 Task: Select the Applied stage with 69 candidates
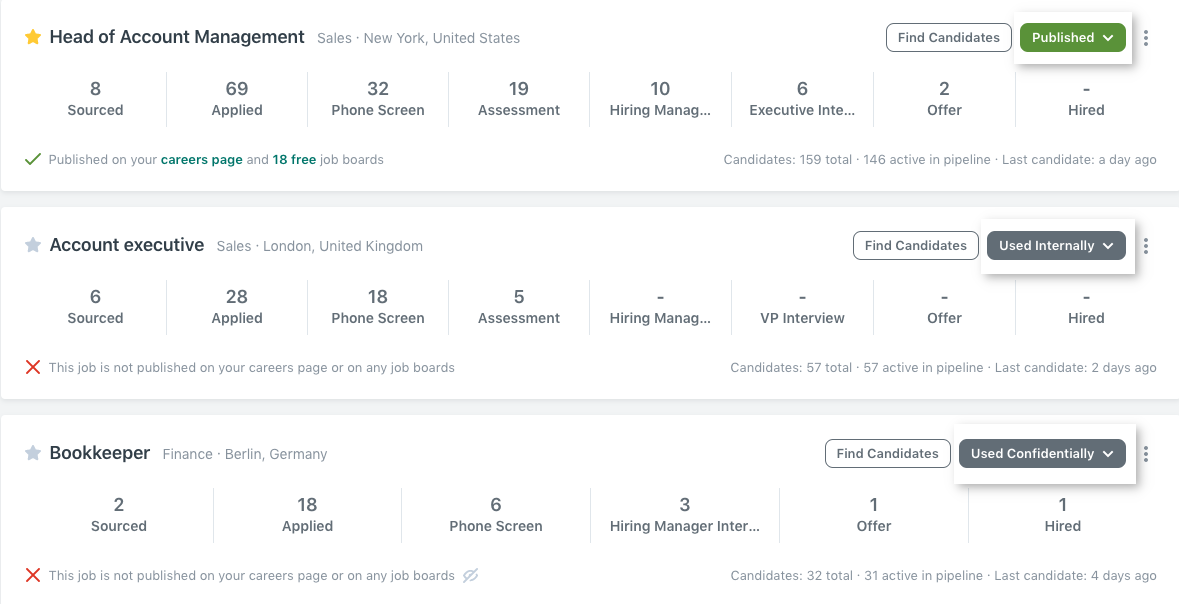tap(237, 98)
